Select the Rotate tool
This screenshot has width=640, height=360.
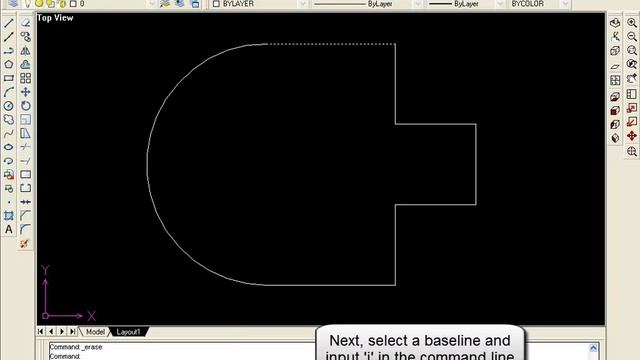(25, 106)
